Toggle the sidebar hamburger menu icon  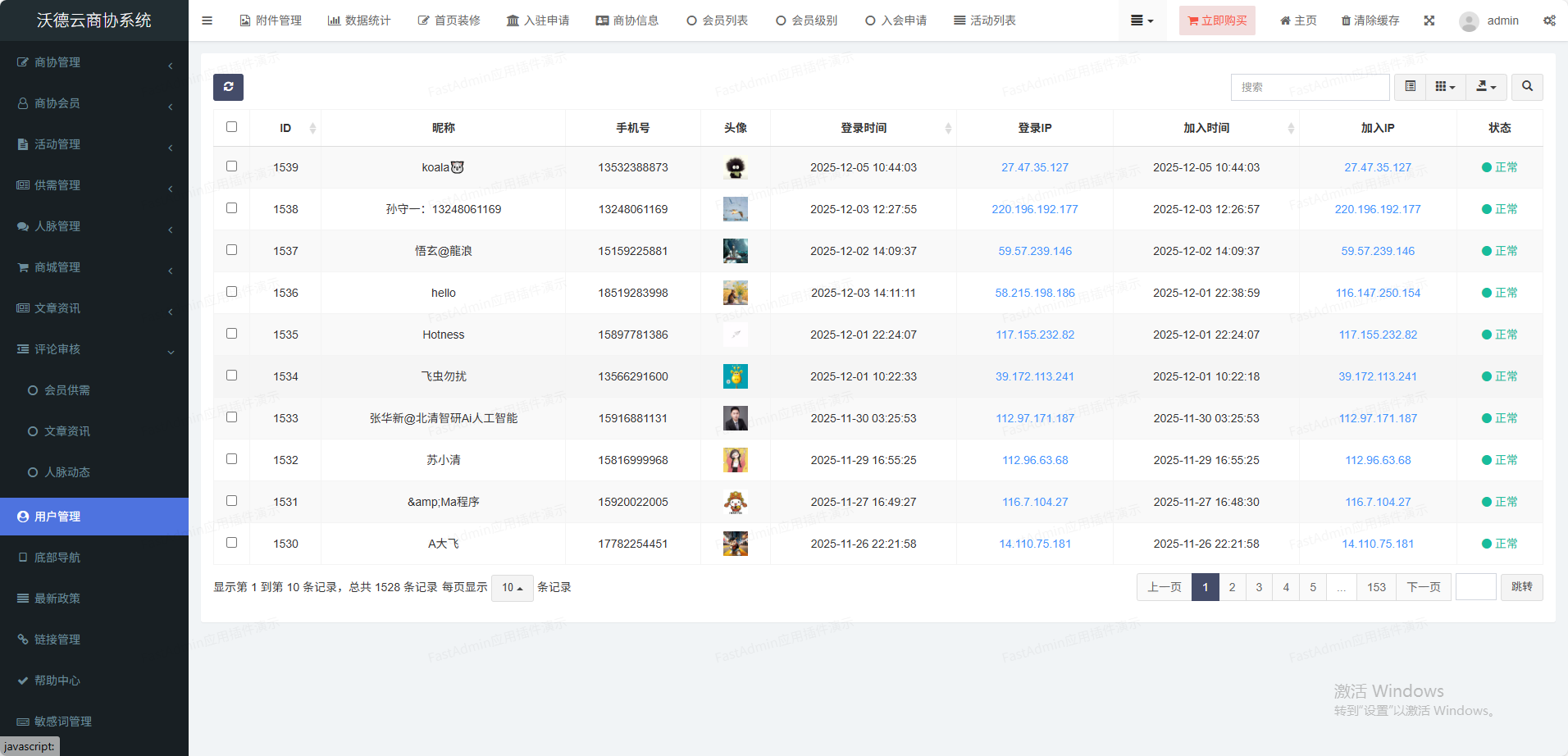coord(207,20)
